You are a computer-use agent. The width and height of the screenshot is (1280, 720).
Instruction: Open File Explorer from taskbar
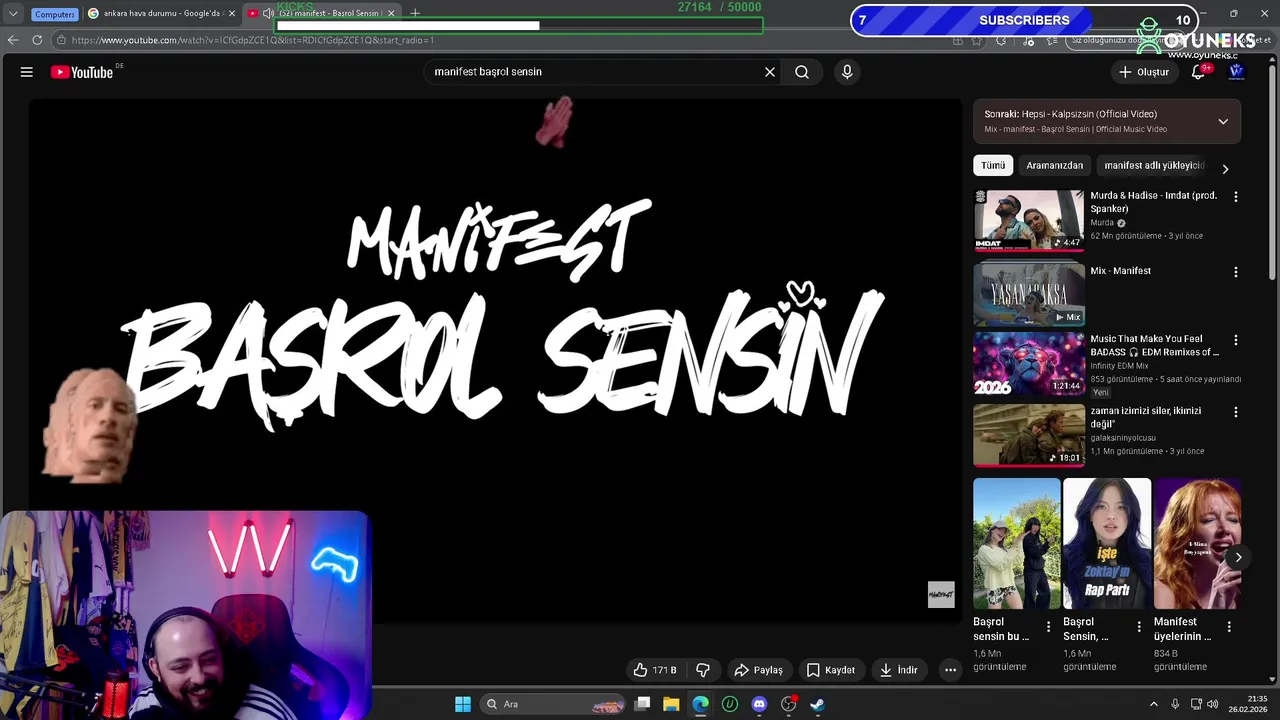click(x=671, y=704)
